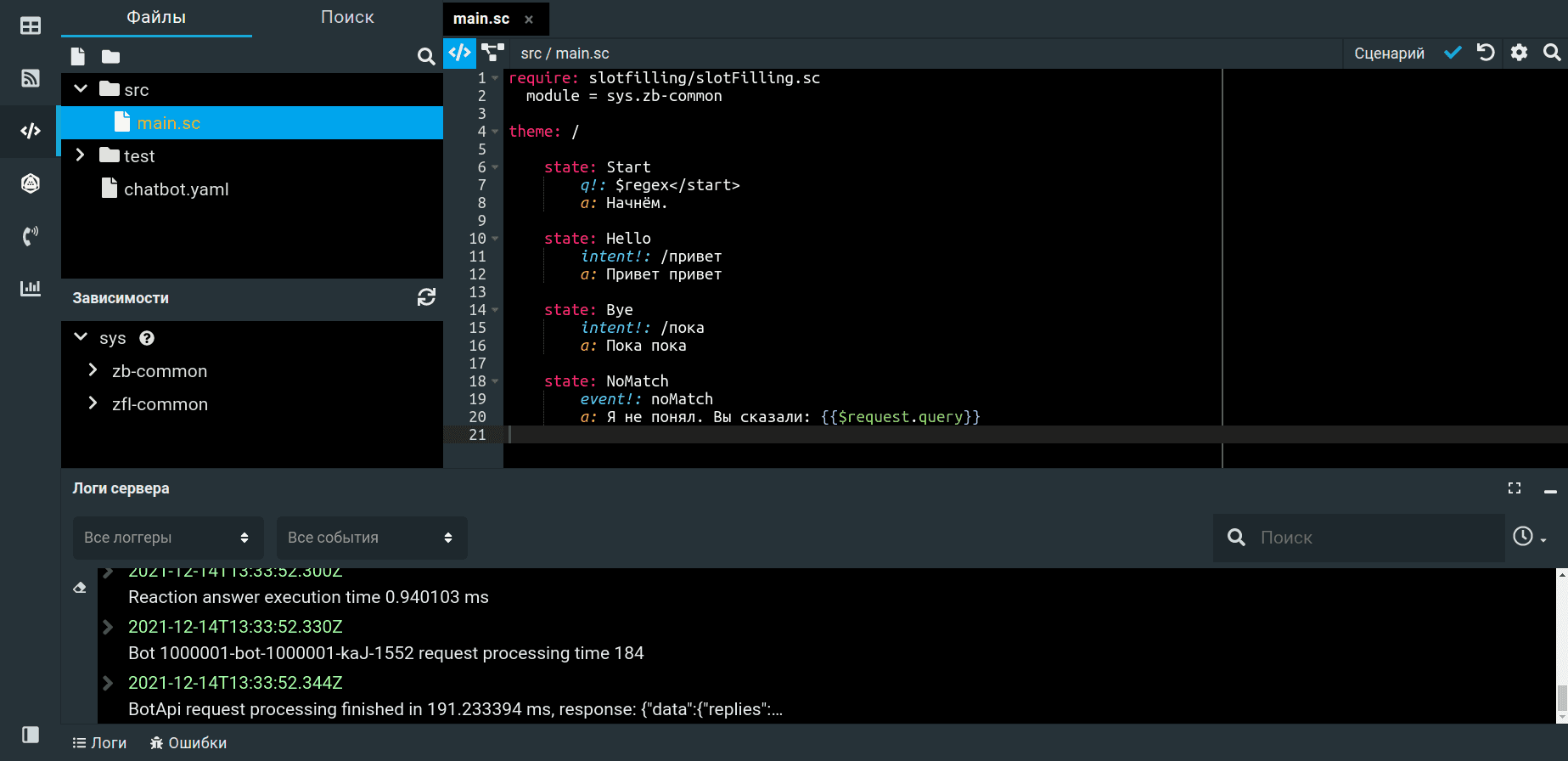Switch to the Поиск tab
1568x761 pixels.
tap(347, 18)
